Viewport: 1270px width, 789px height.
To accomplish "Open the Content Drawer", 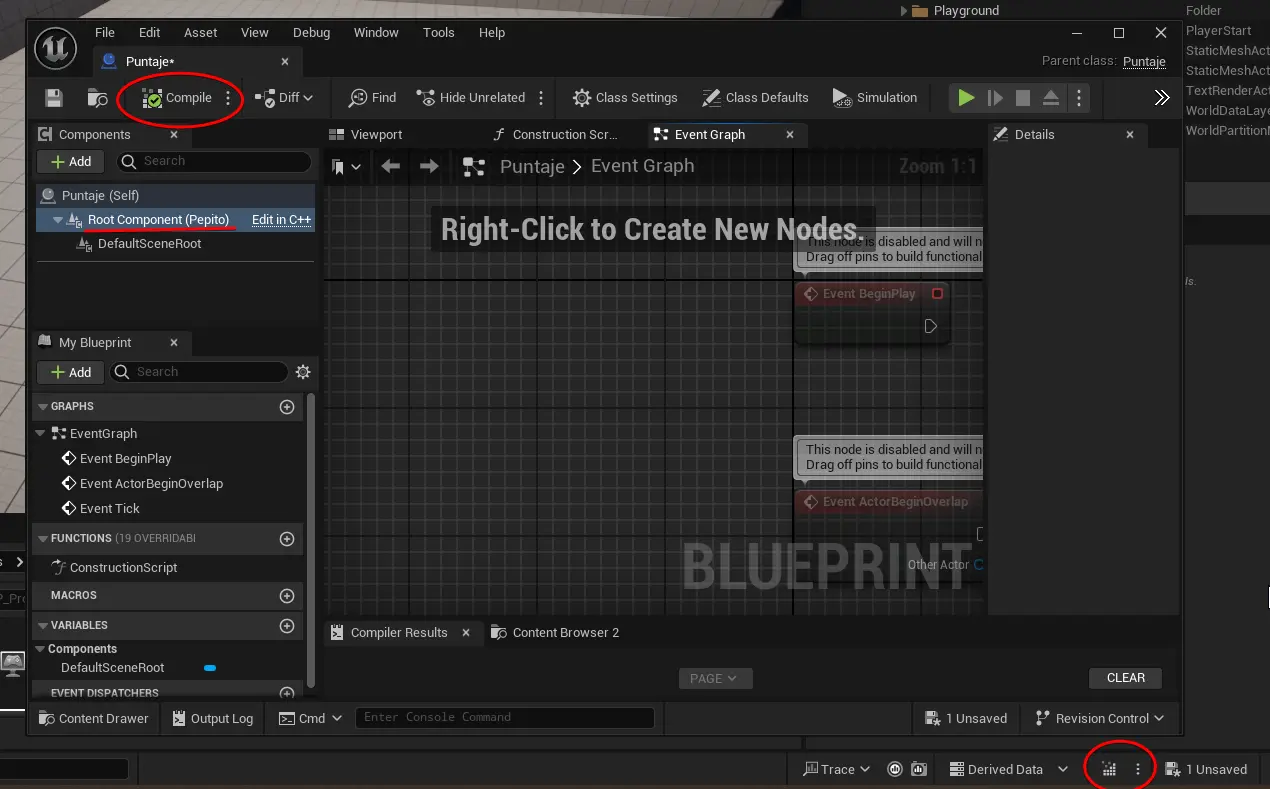I will pyautogui.click(x=93, y=718).
